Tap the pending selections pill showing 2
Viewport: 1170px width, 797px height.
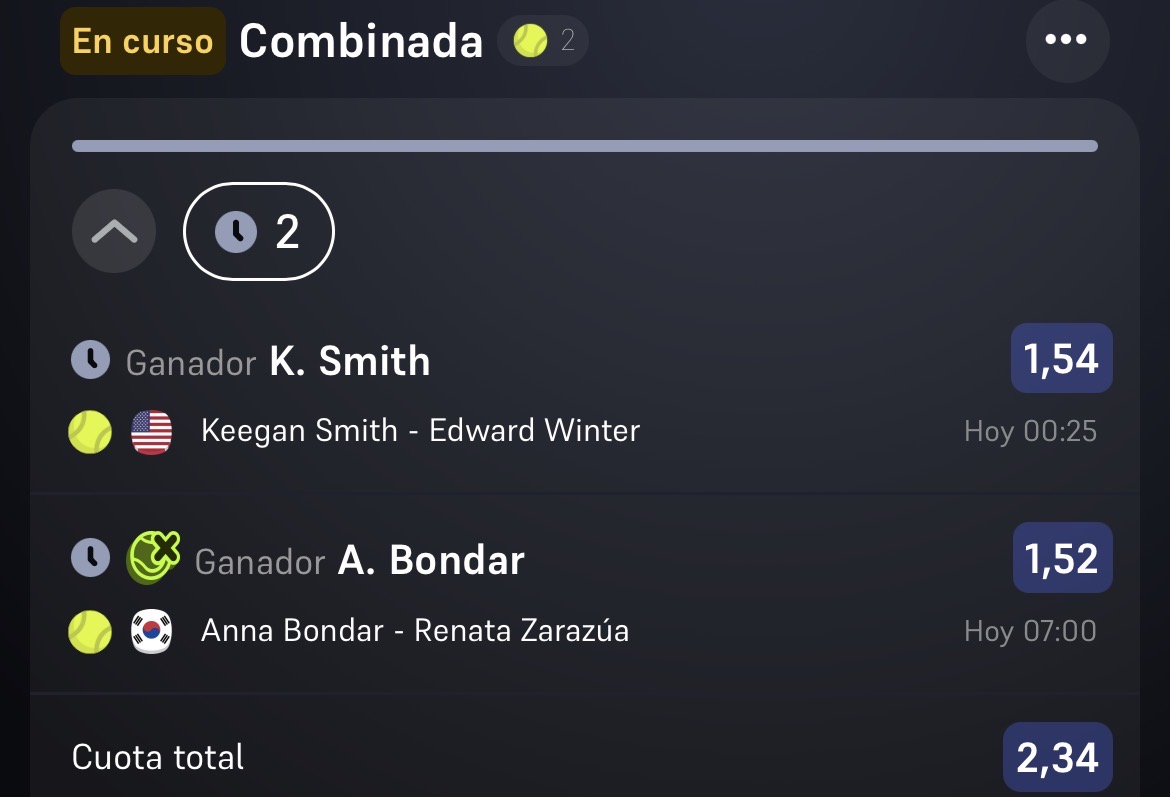tap(259, 231)
